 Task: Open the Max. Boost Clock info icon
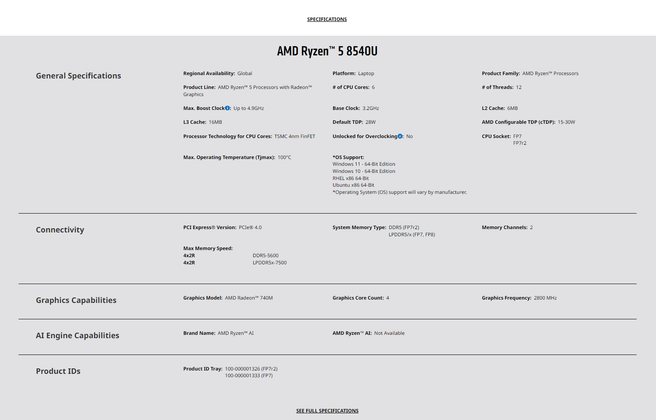tap(228, 108)
